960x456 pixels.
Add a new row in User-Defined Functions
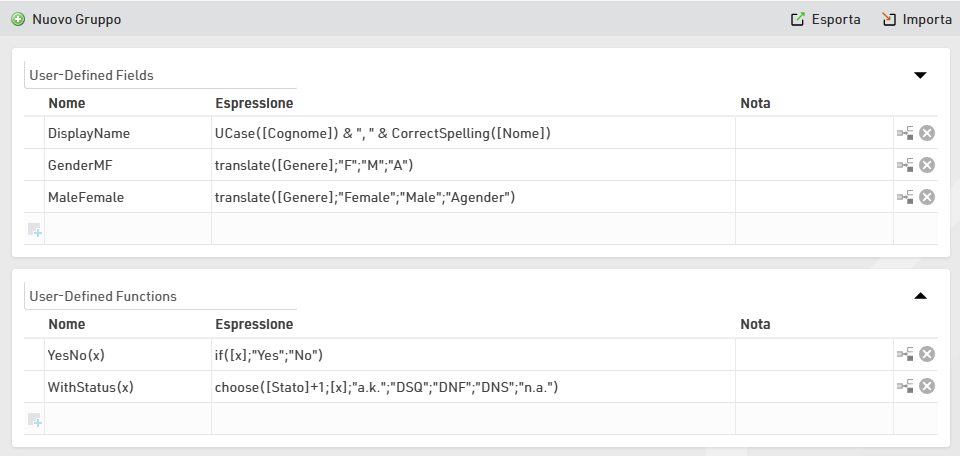[35, 420]
